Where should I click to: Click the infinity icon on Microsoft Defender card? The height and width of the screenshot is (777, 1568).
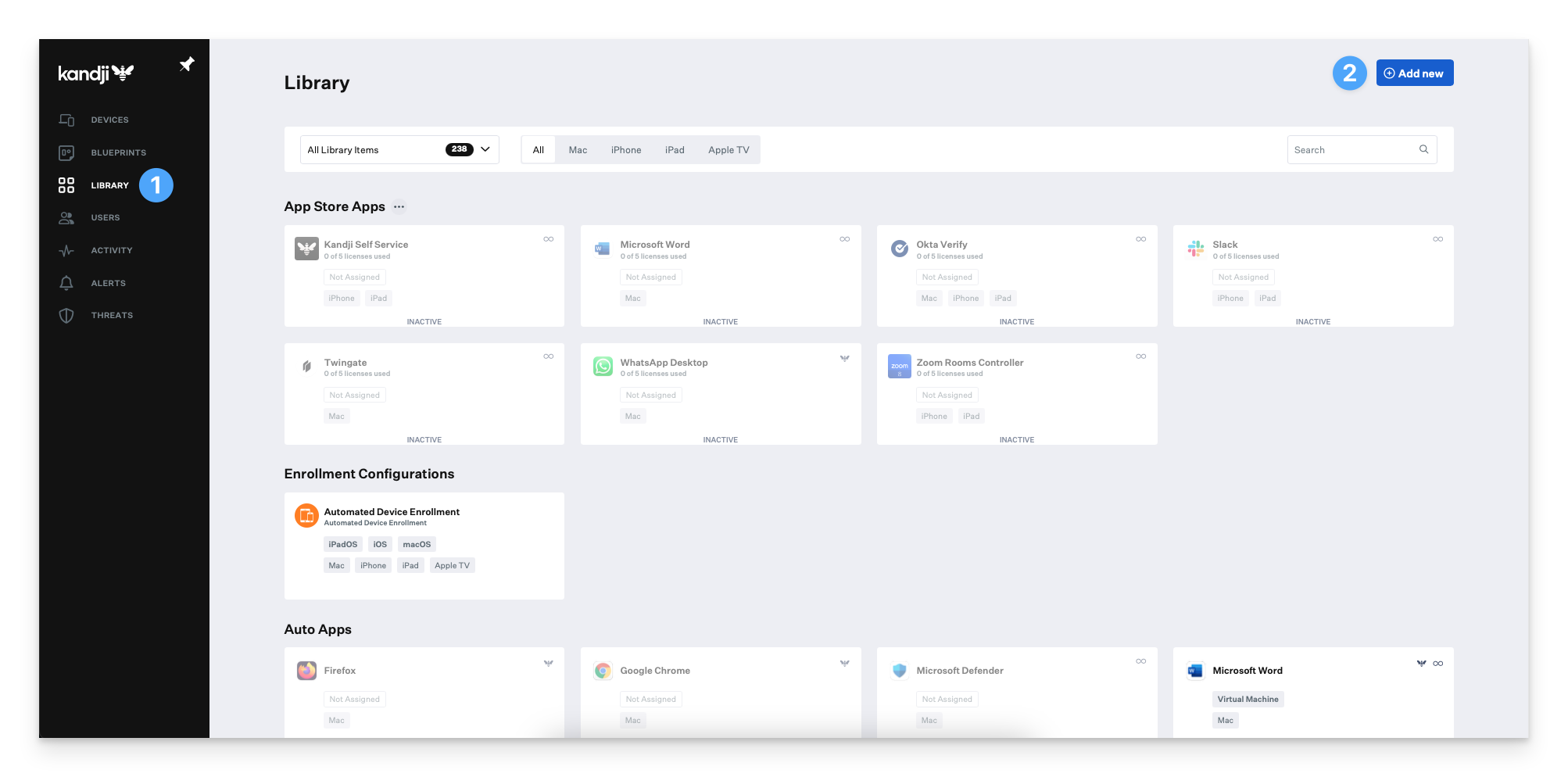[x=1141, y=661]
